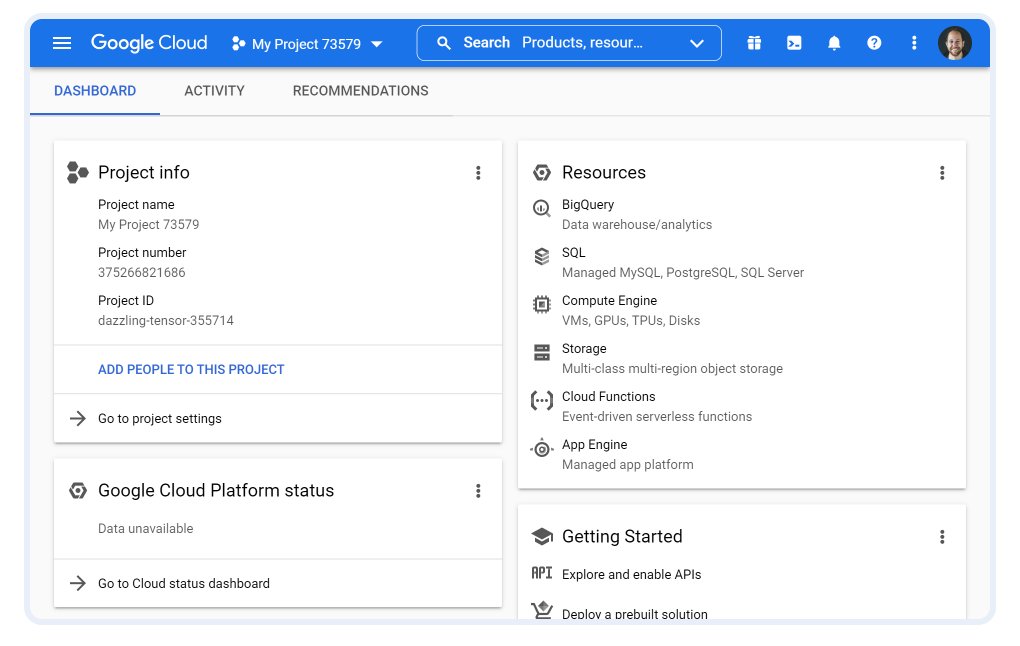Click the Project info hexagons icon

[x=77, y=172]
